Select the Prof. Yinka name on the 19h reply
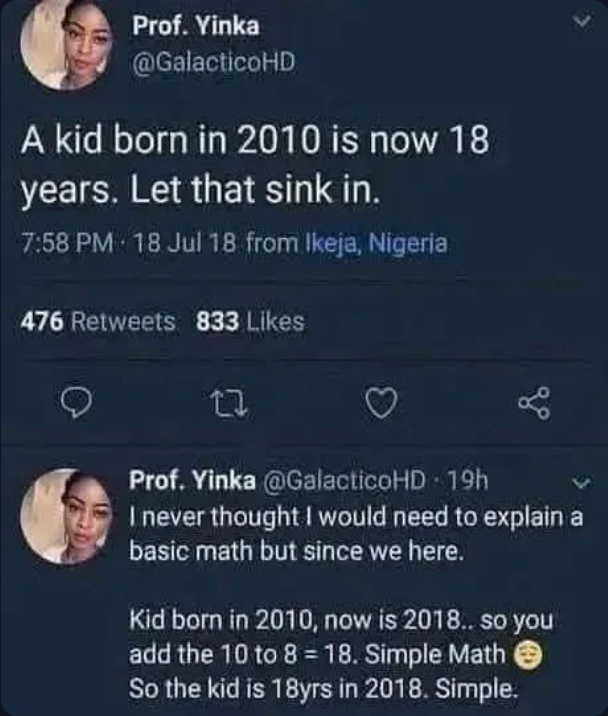The height and width of the screenshot is (716, 608). [x=191, y=481]
